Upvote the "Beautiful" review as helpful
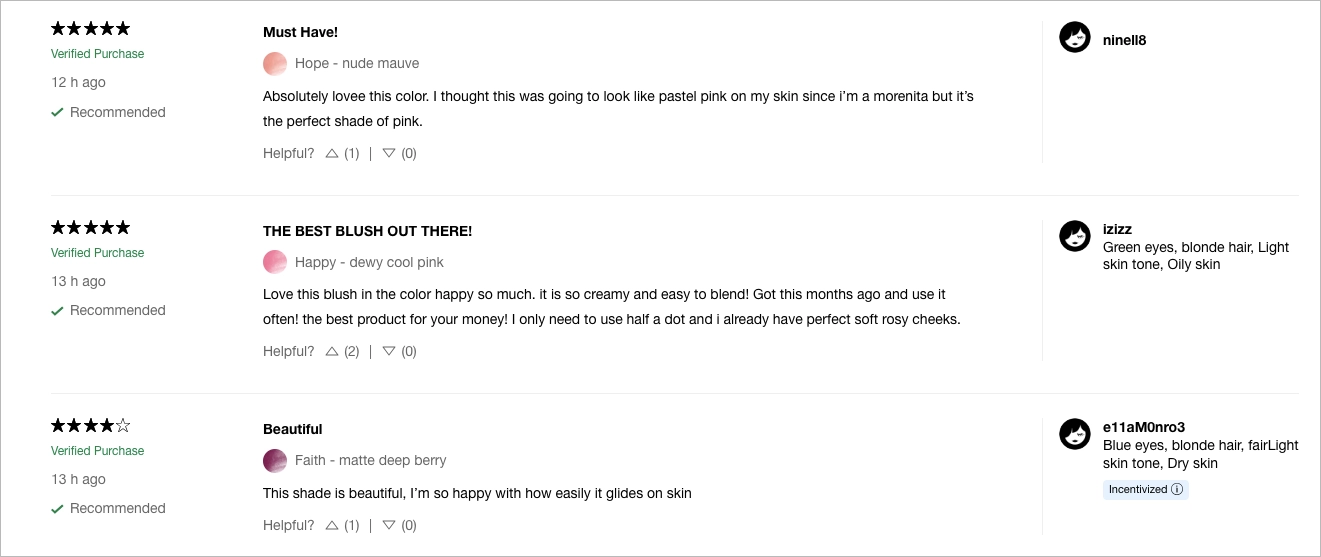 coord(332,526)
